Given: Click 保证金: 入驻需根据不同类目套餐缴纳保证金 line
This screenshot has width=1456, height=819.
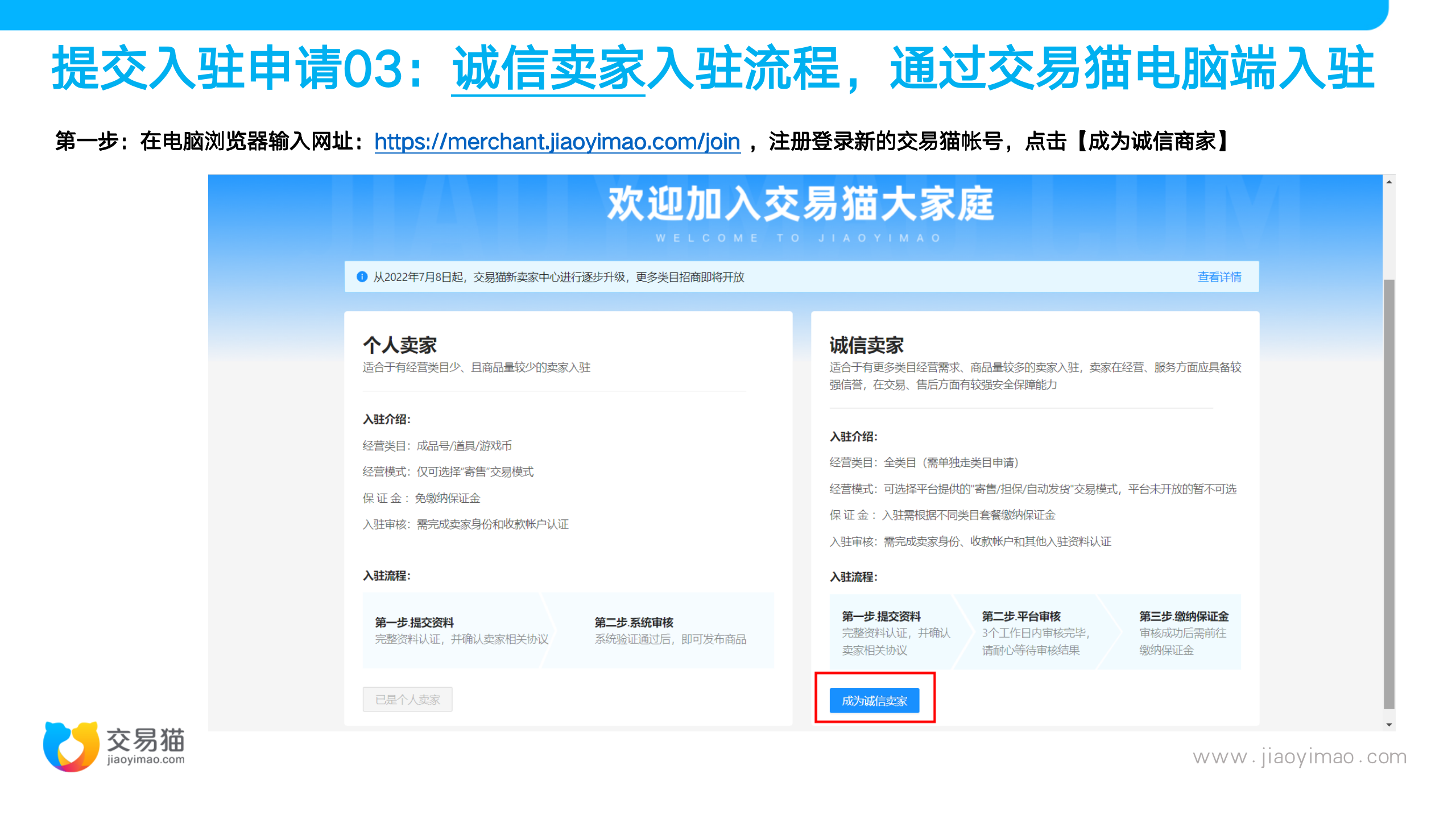Looking at the screenshot, I should pos(942,515).
